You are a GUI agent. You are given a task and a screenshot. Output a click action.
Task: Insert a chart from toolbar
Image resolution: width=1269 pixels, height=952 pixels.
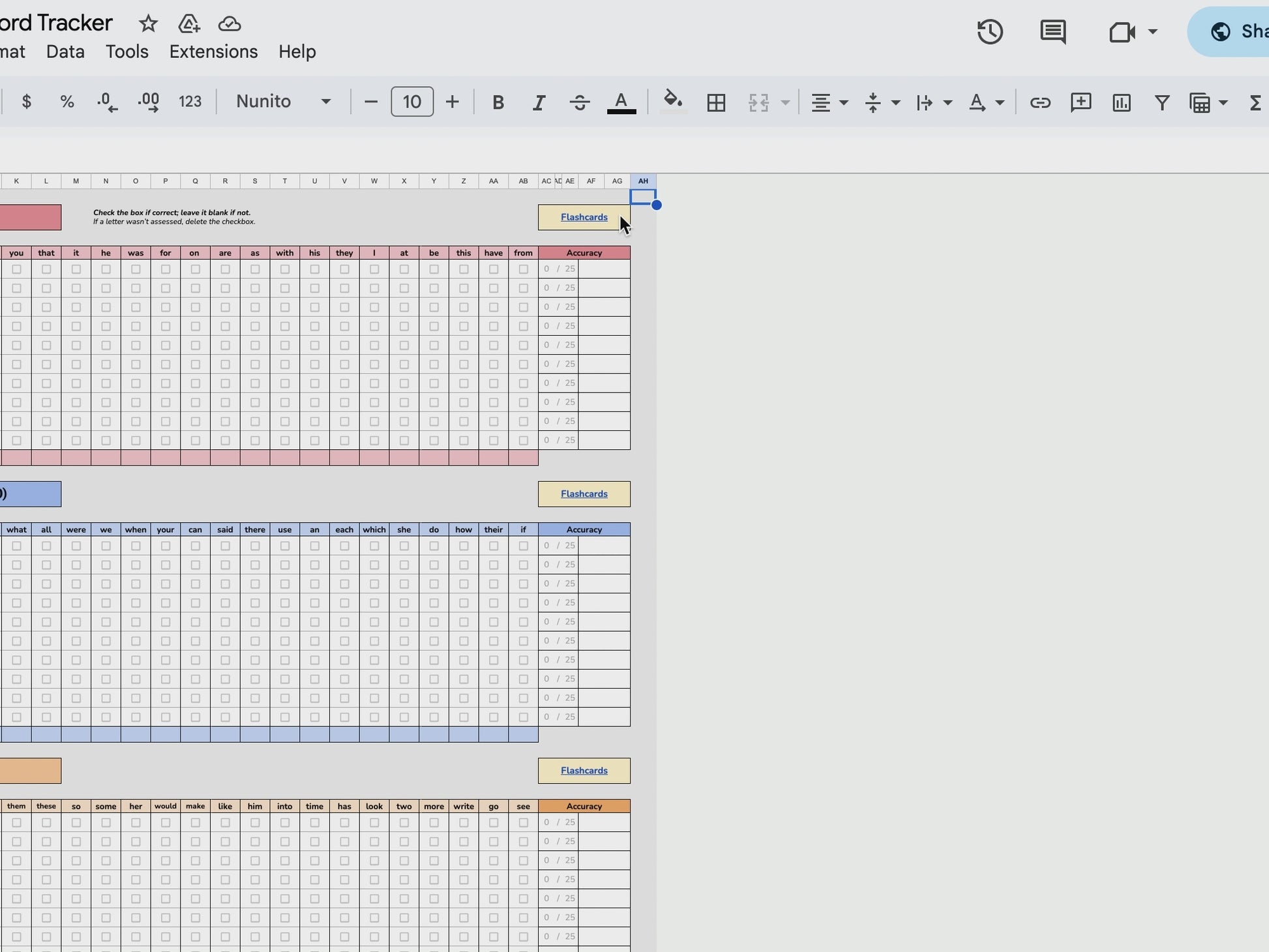[1121, 102]
